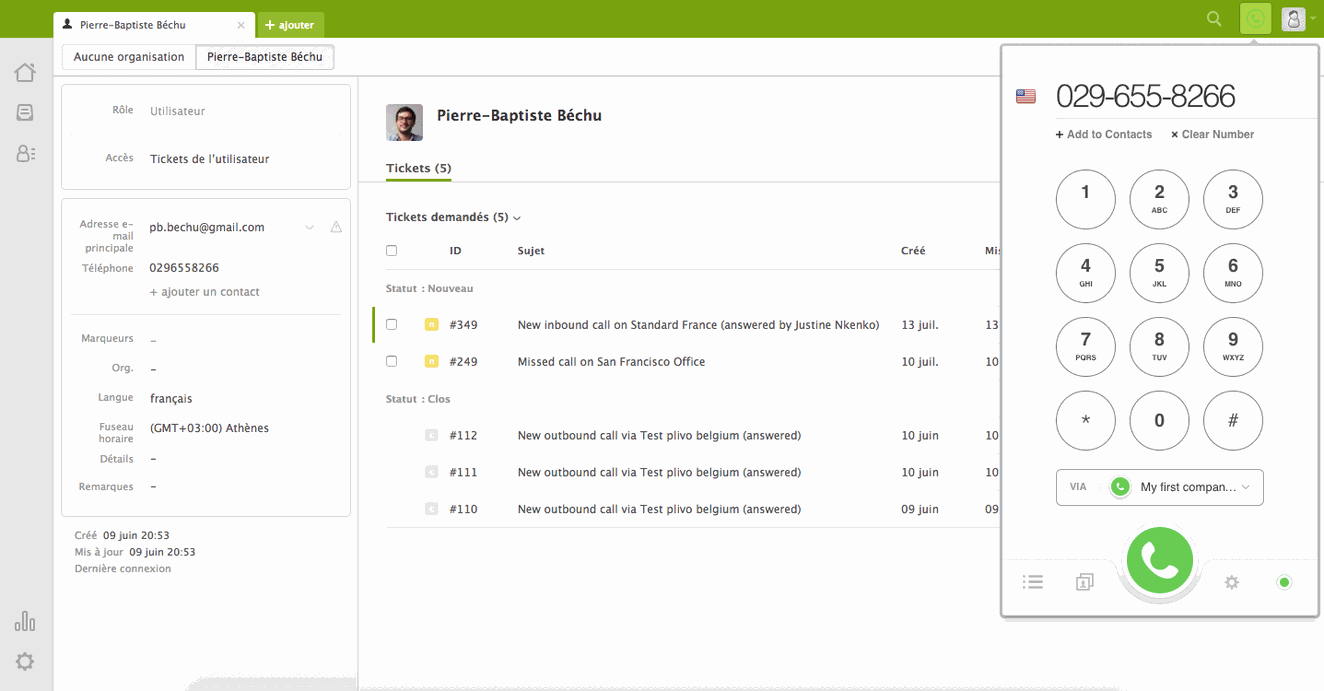Expand the email address dropdown chevron
The width and height of the screenshot is (1324, 691).
[309, 228]
